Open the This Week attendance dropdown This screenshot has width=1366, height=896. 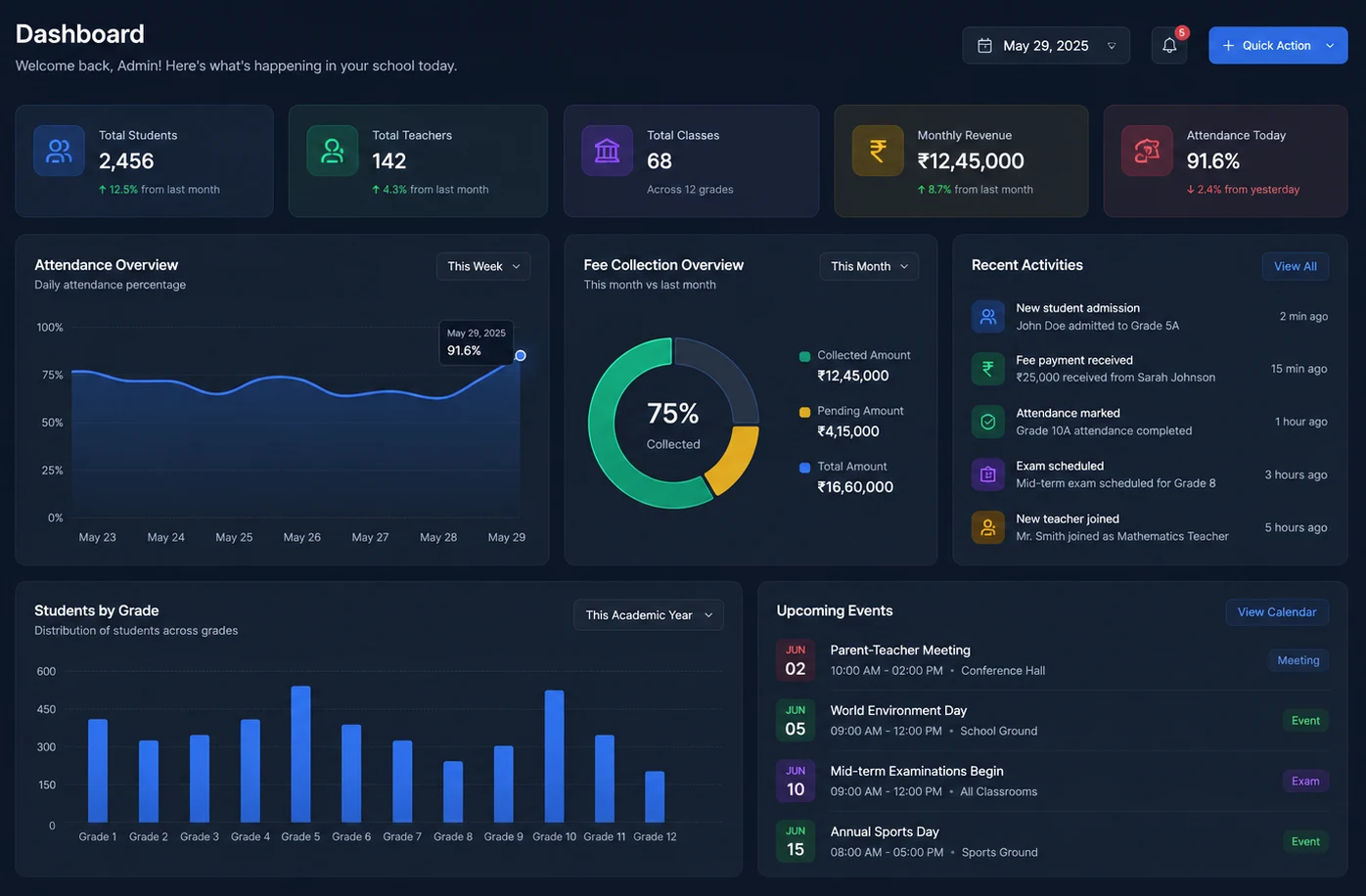483,266
